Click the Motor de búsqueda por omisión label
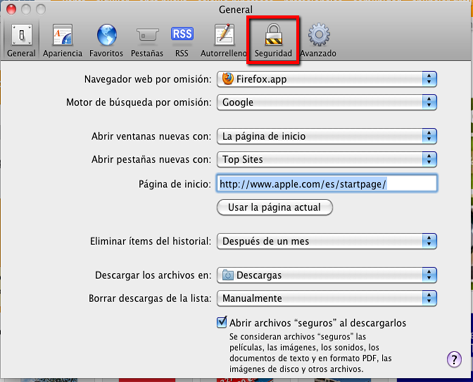The height and width of the screenshot is (382, 473). click(x=139, y=102)
